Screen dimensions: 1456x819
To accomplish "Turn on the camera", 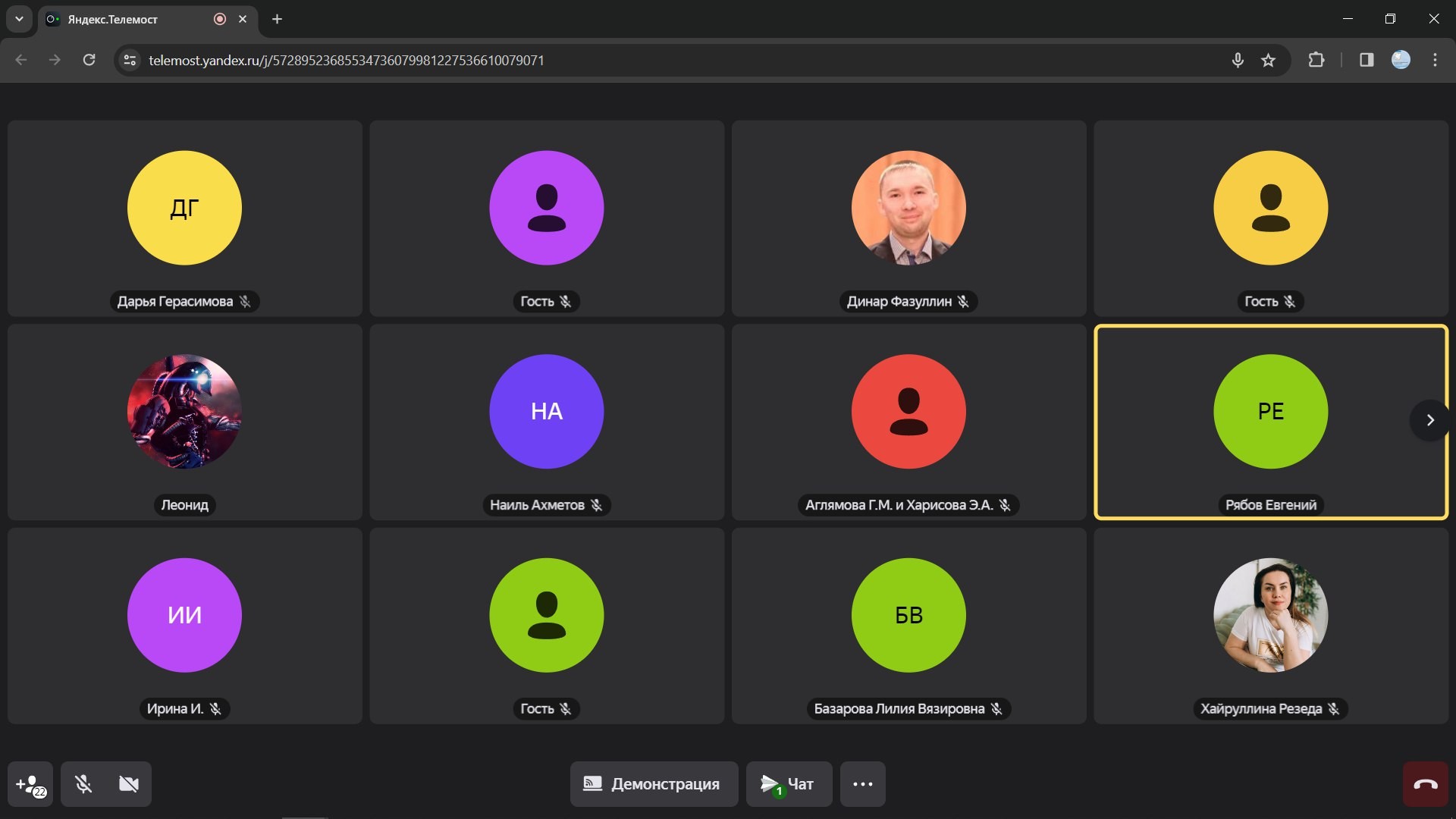I will coord(129,784).
